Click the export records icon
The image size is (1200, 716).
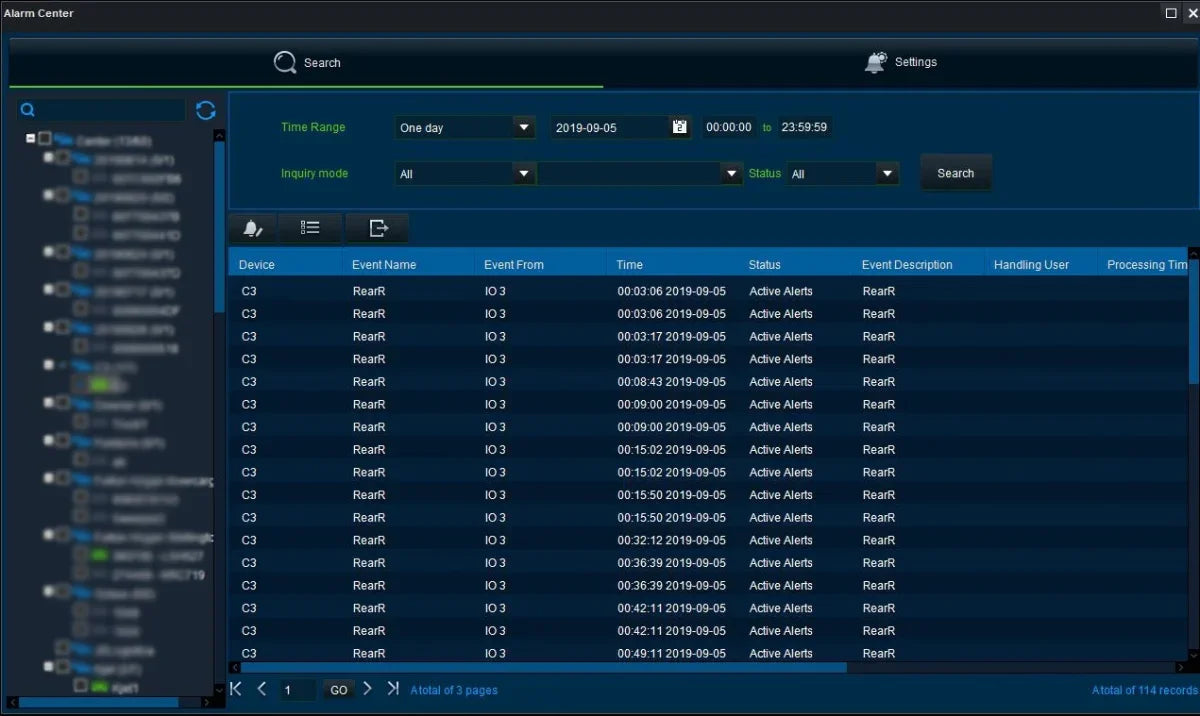tap(378, 229)
